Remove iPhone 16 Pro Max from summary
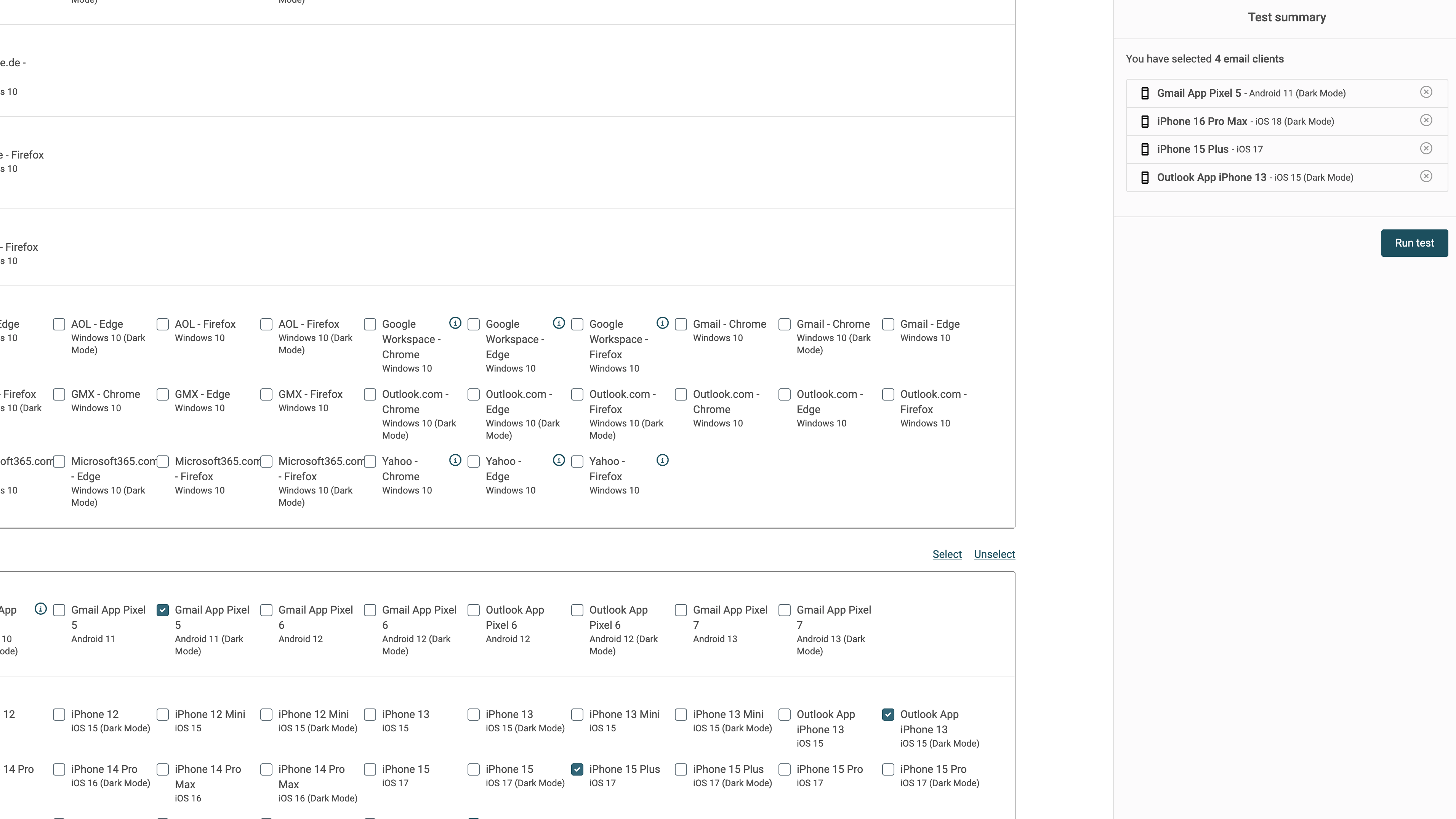 click(x=1426, y=120)
